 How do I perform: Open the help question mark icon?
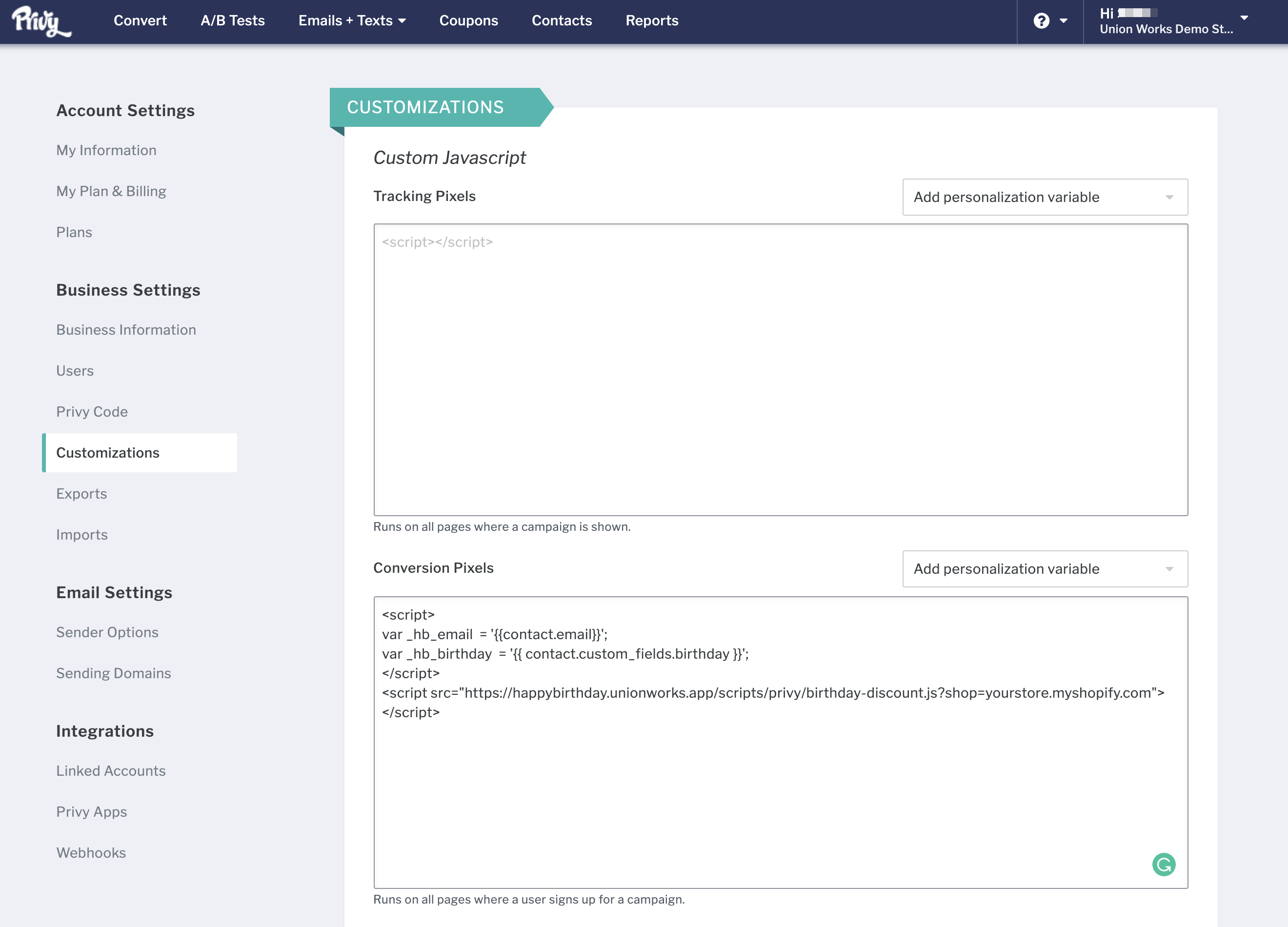click(1041, 21)
